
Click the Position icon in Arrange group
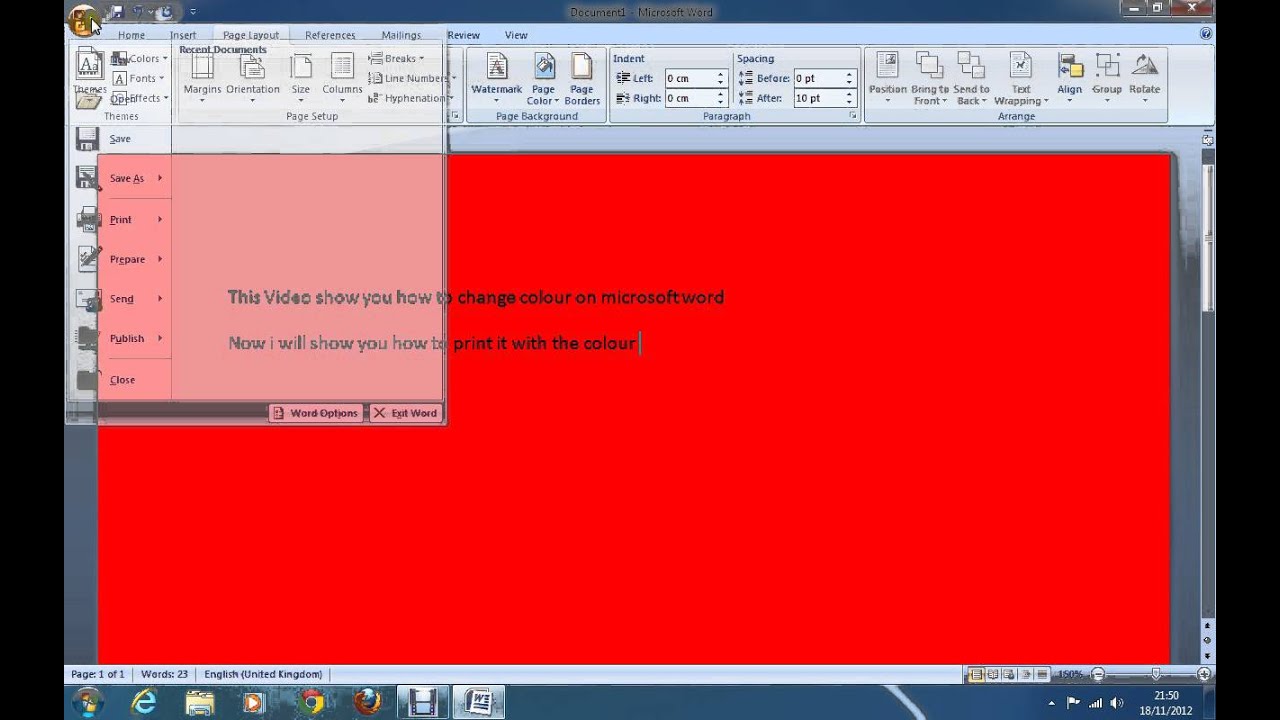887,66
